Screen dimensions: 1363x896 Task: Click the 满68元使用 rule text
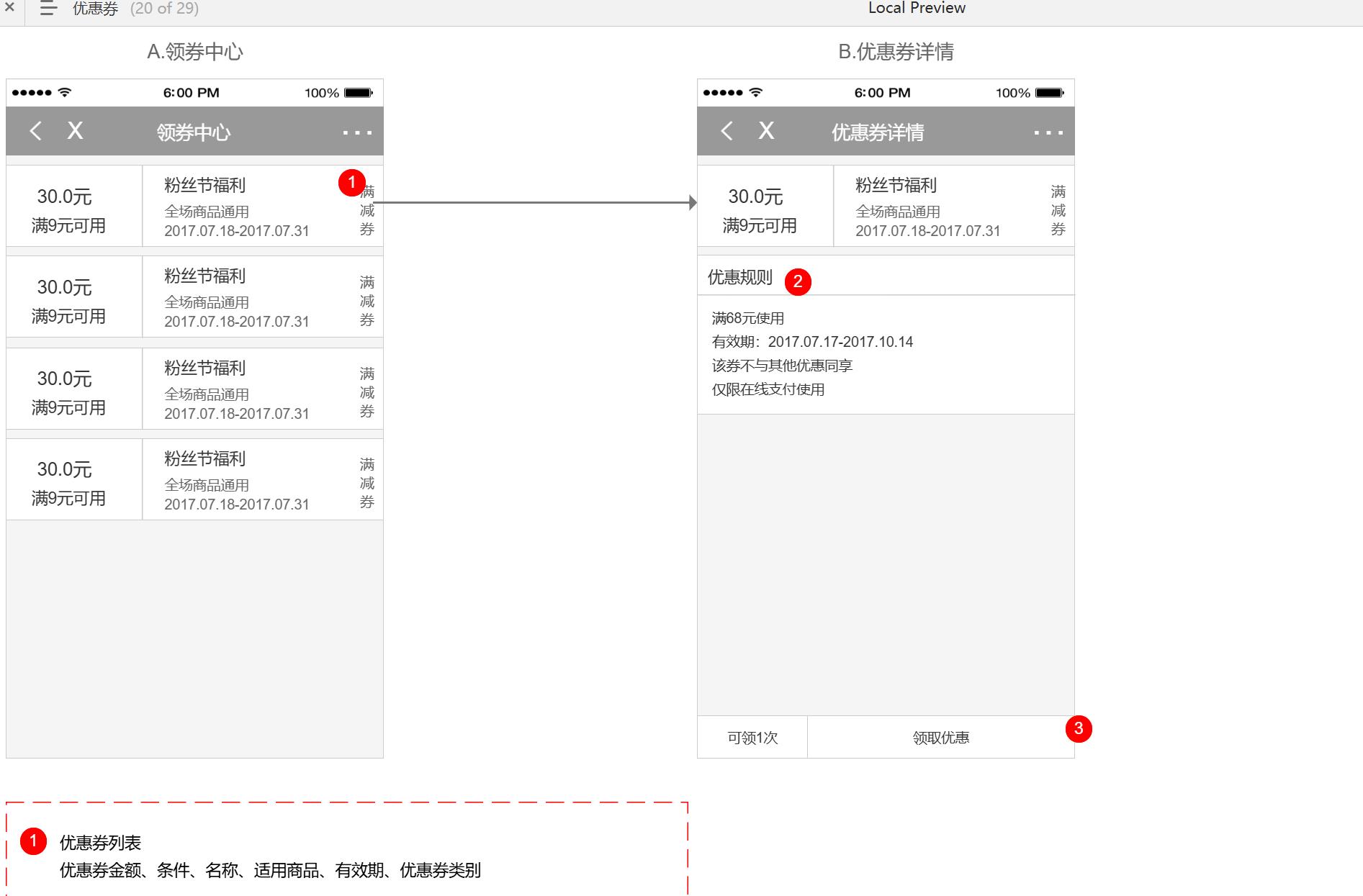point(748,318)
